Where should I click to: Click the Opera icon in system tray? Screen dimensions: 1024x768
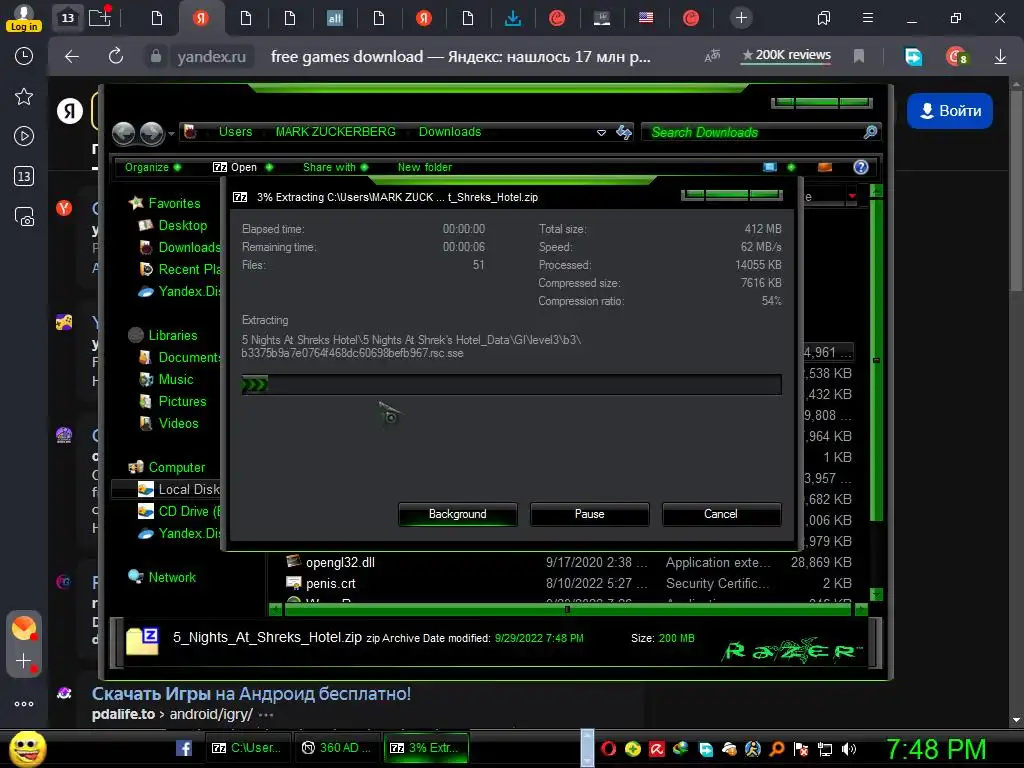click(x=608, y=748)
